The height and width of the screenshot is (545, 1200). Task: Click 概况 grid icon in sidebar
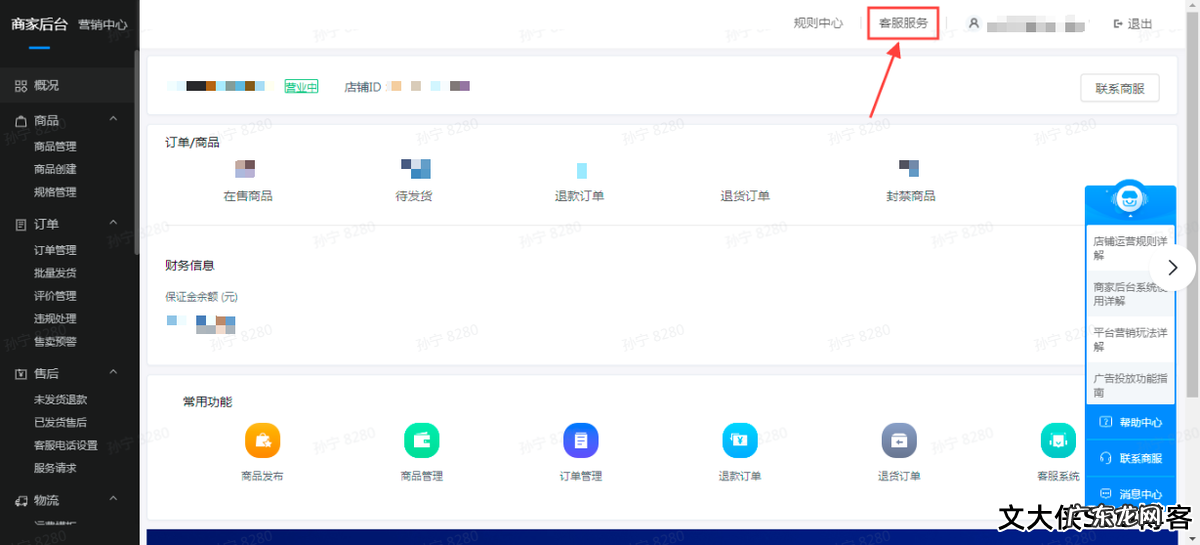coord(21,86)
